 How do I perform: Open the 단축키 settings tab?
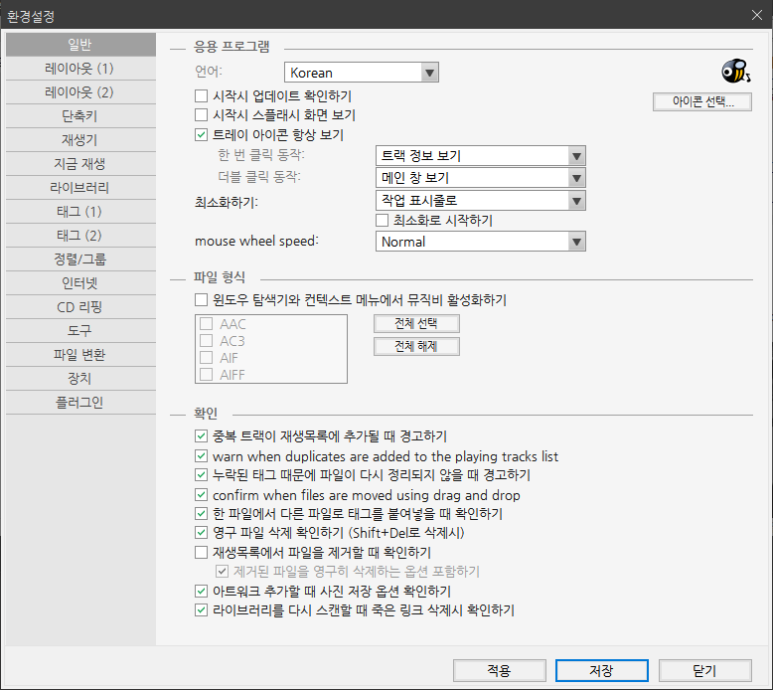click(80, 116)
